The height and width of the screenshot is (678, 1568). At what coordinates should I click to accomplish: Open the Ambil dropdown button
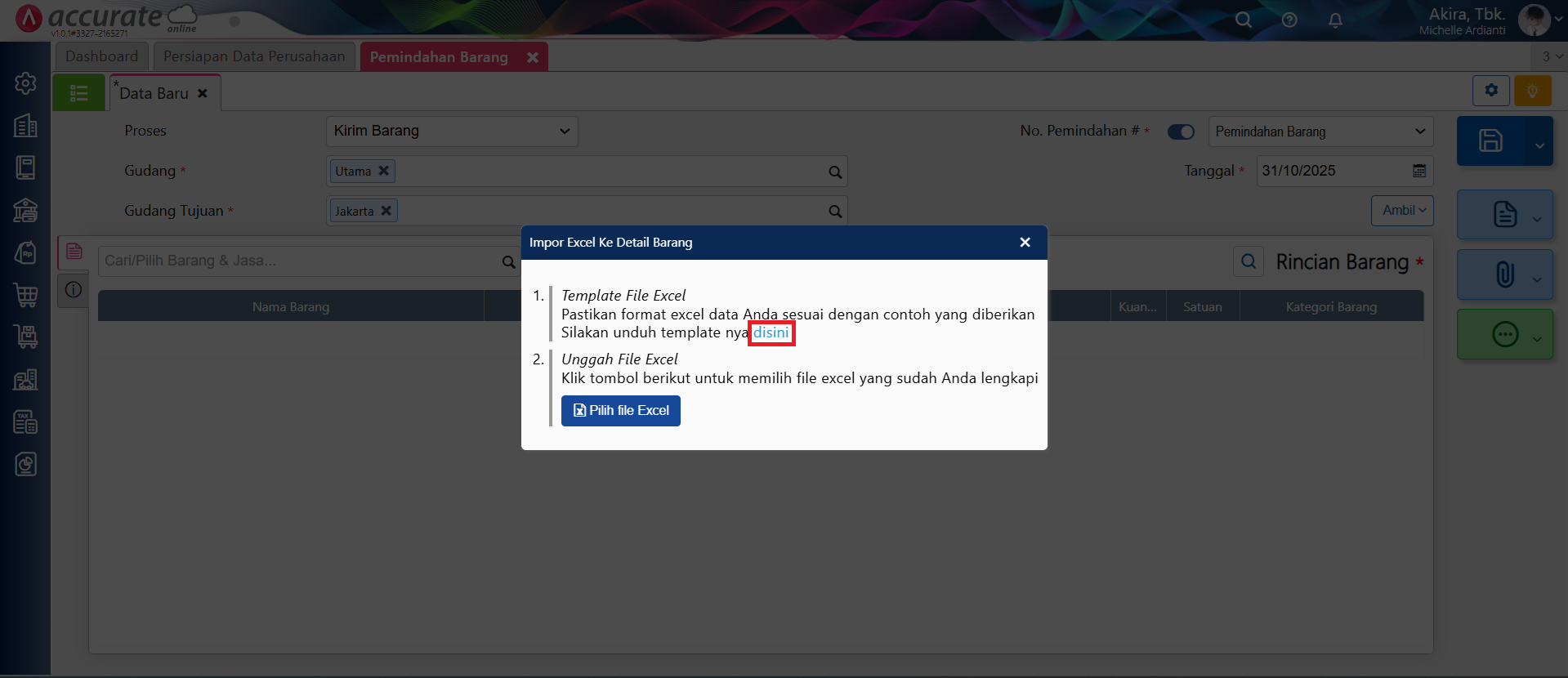1402,211
